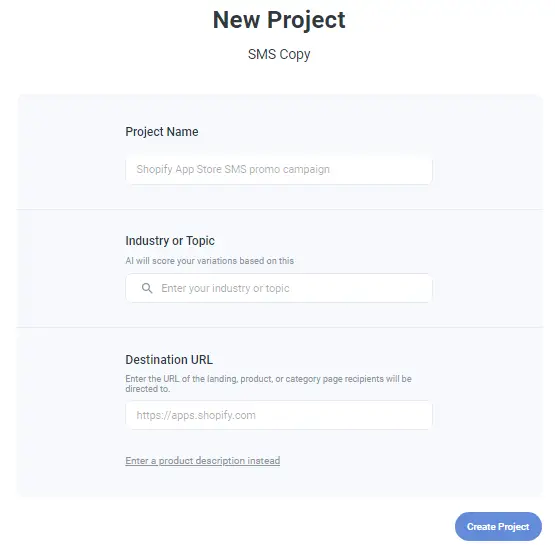Open 'Enter a product description instead' link
Image resolution: width=555 pixels, height=557 pixels.
[203, 461]
